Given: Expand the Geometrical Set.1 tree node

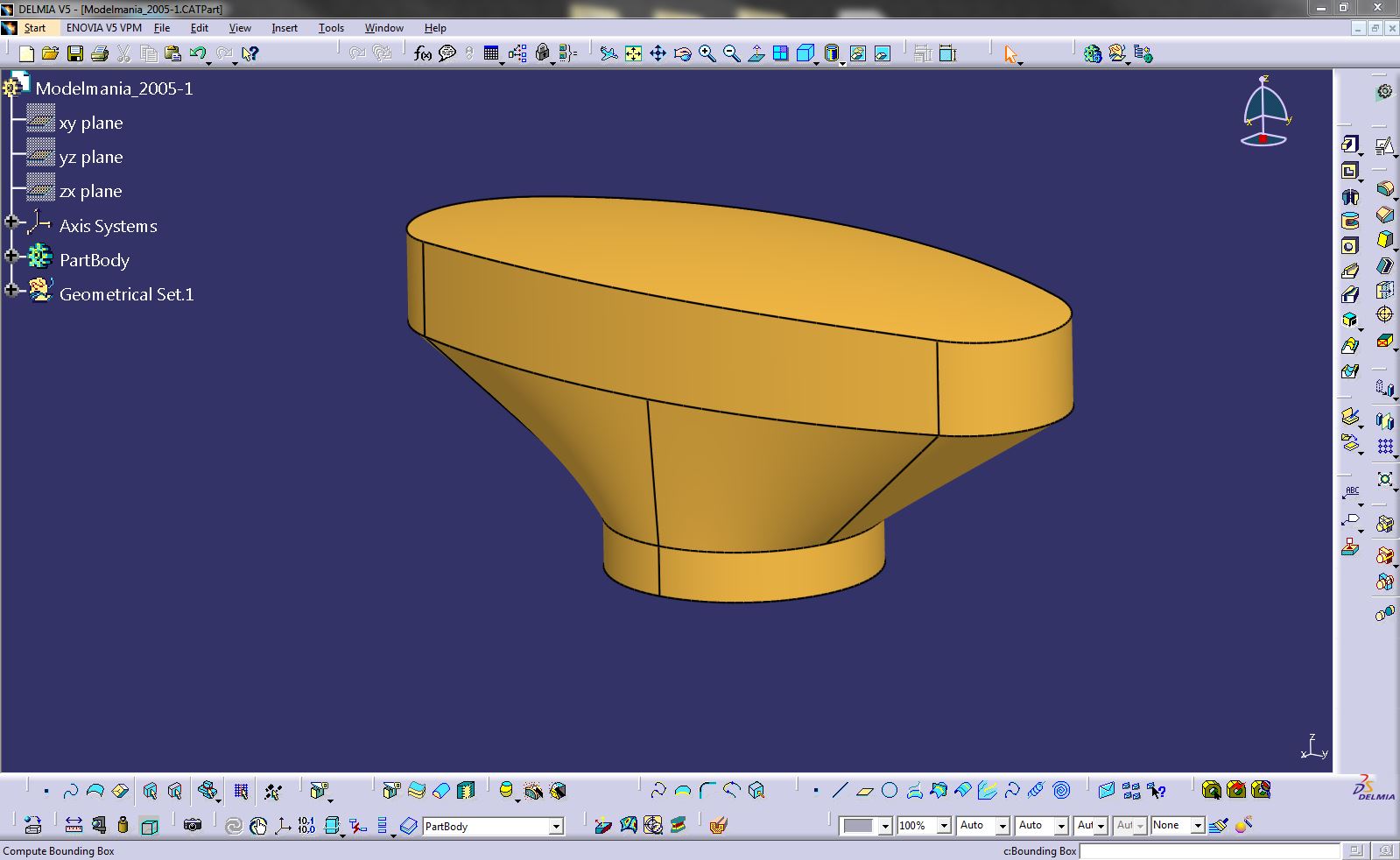Looking at the screenshot, I should click(x=11, y=291).
